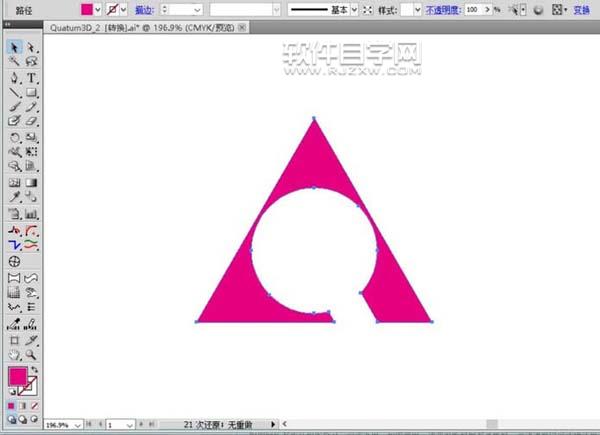Image resolution: width=600 pixels, height=435 pixels.
Task: Select the red arc plugin tool
Action: click(31, 231)
